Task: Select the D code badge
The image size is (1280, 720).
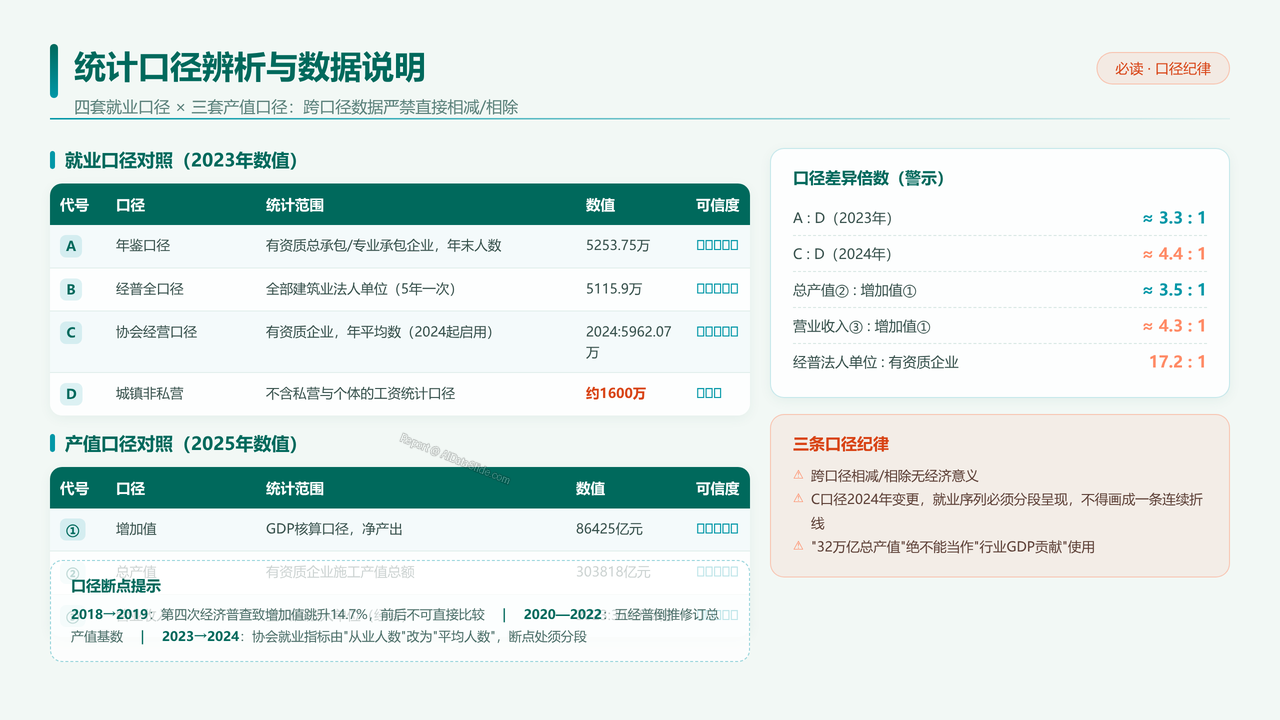Action: coord(71,394)
